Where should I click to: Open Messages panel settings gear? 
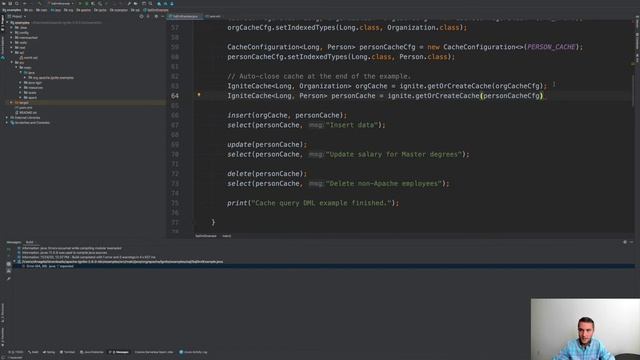pyautogui.click(x=624, y=242)
